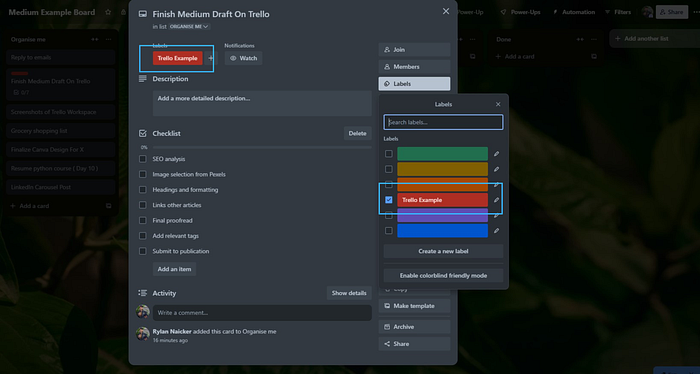Open the Automation menu
Screen dimensions: 700x374
[574, 12]
